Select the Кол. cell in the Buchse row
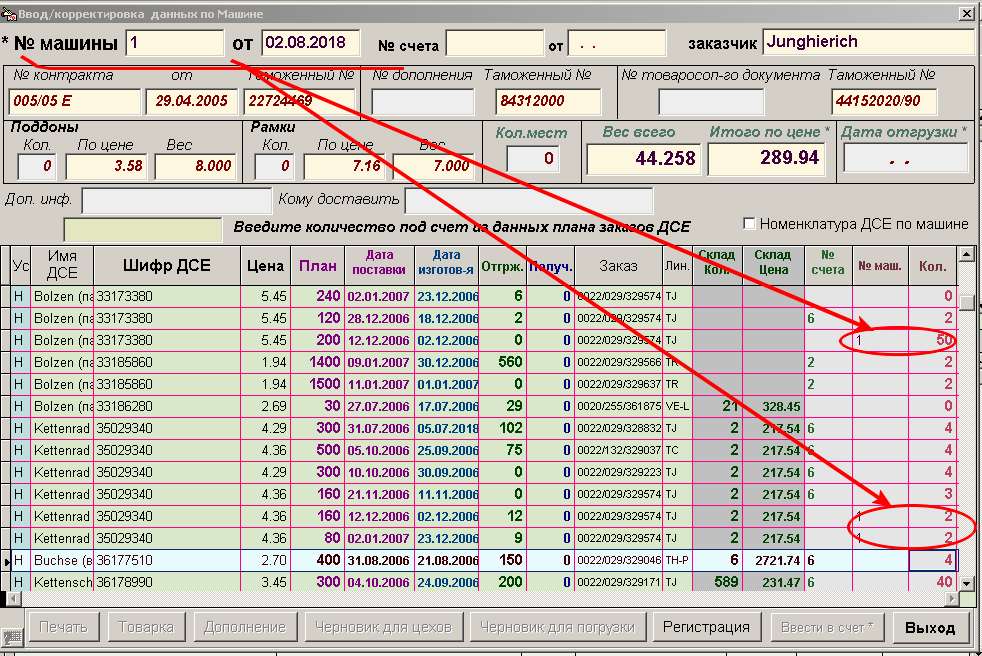The image size is (982, 656). [x=932, y=561]
